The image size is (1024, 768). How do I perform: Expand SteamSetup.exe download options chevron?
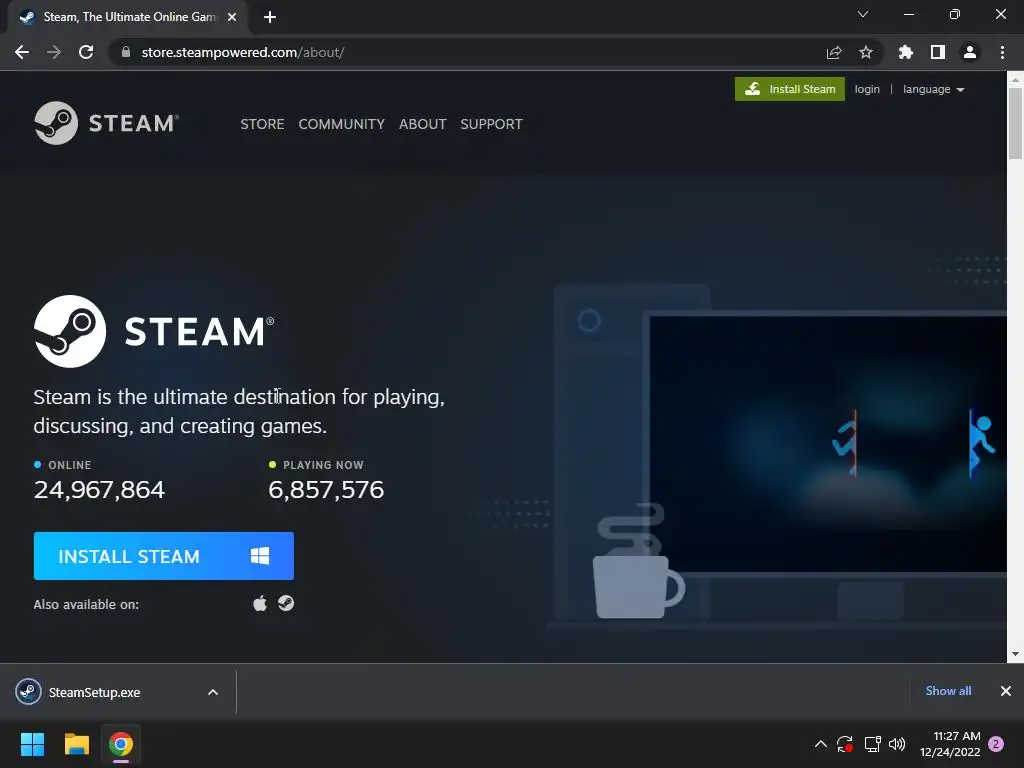tap(213, 692)
